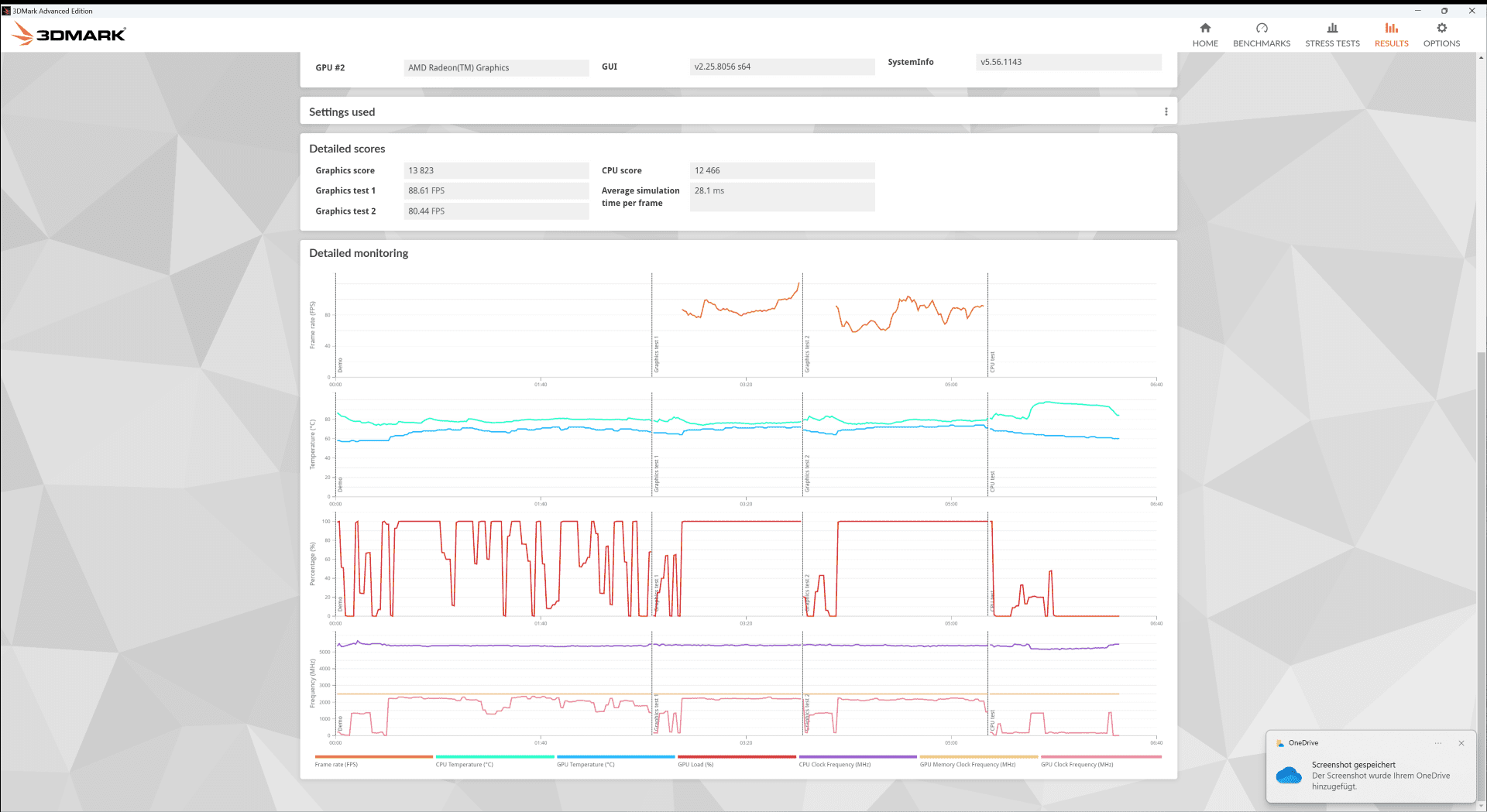Open the STRESS TESTS section
Image resolution: width=1487 pixels, height=812 pixels.
[x=1332, y=36]
